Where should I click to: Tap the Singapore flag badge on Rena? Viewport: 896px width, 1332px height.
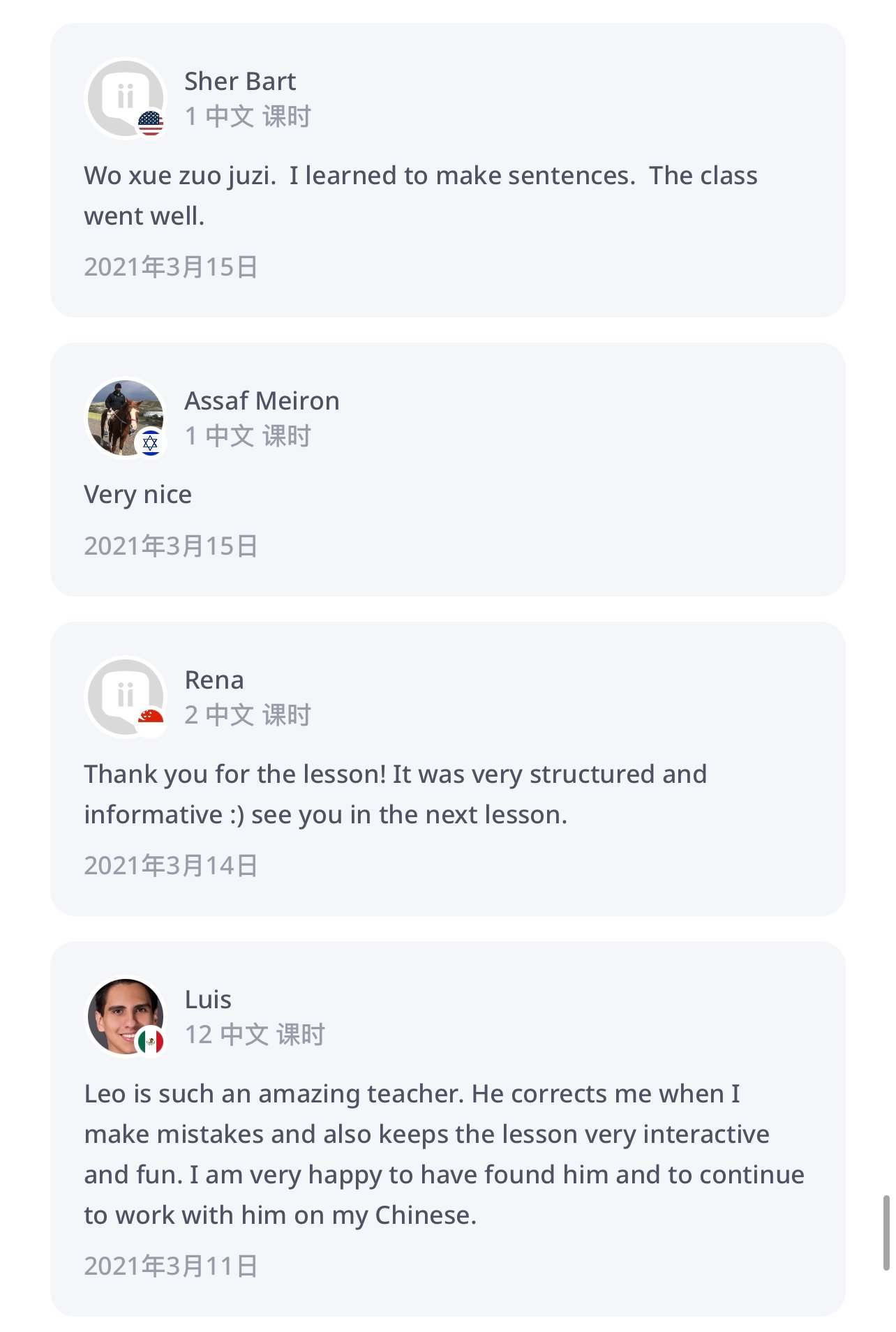pyautogui.click(x=150, y=721)
